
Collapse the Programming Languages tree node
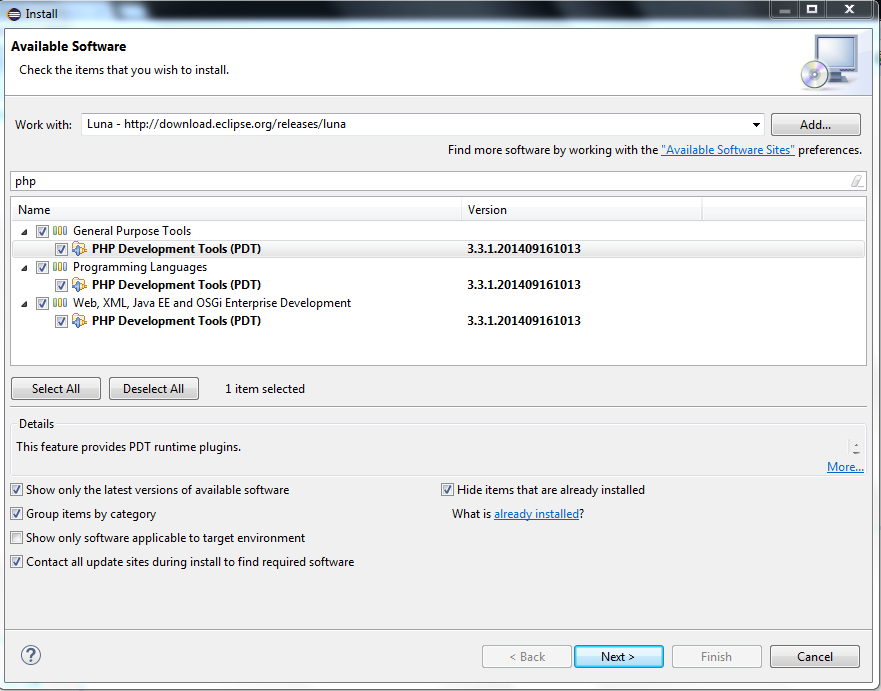coord(24,267)
